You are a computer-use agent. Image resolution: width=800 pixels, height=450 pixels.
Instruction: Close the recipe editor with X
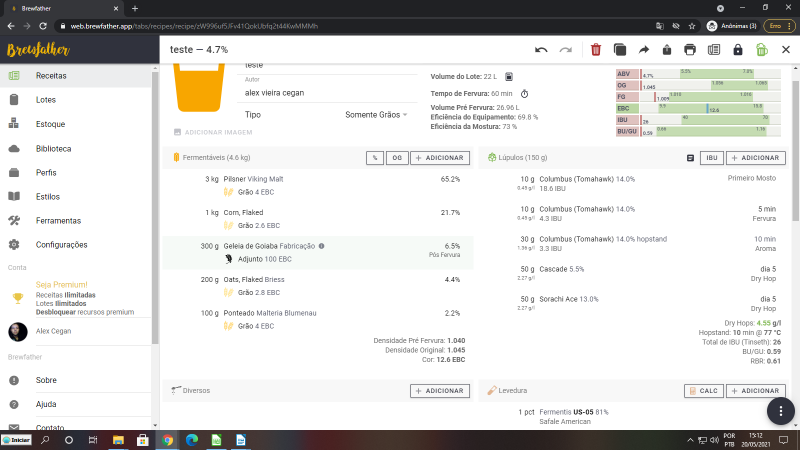(x=786, y=50)
